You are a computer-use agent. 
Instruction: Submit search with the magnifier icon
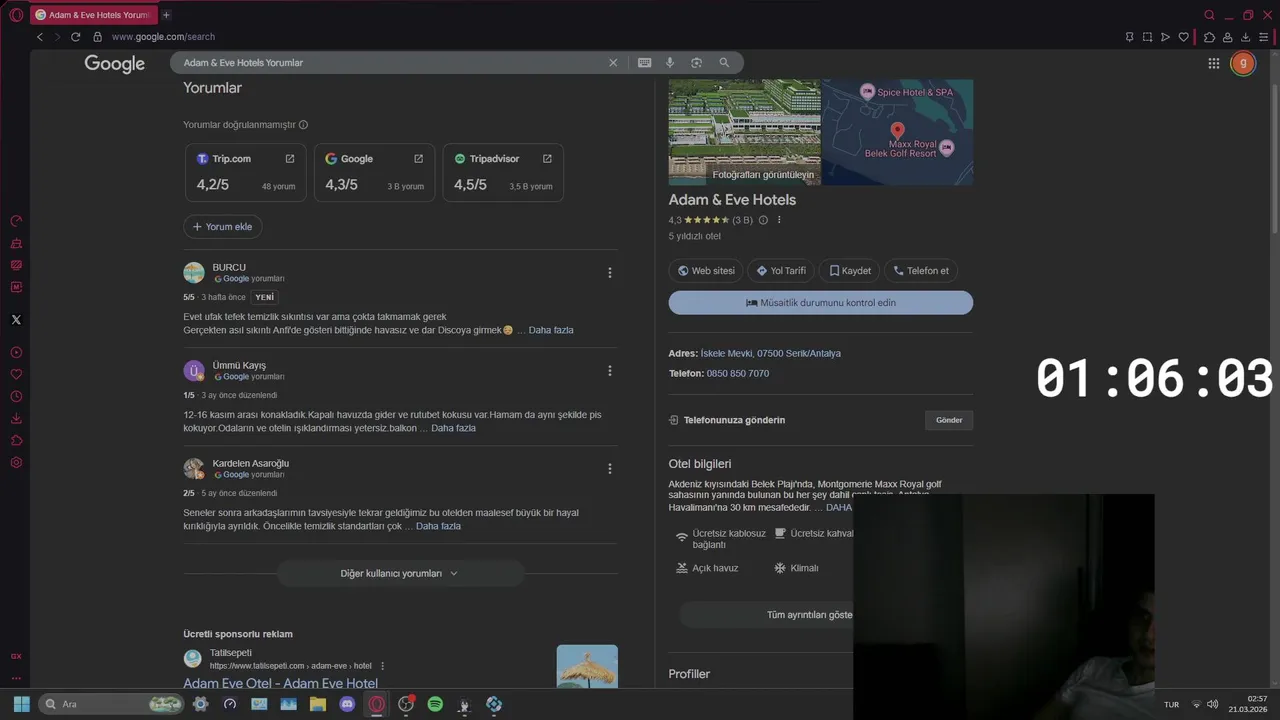[724, 62]
